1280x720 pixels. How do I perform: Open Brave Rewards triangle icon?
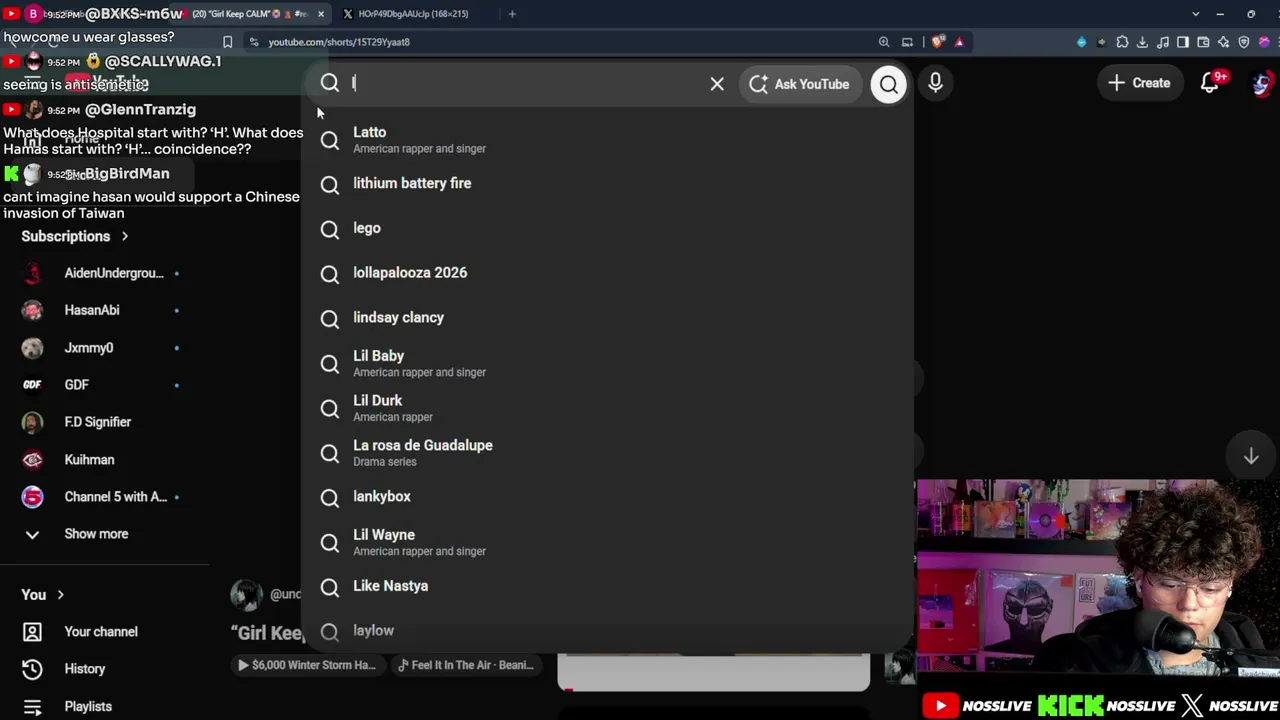point(959,42)
